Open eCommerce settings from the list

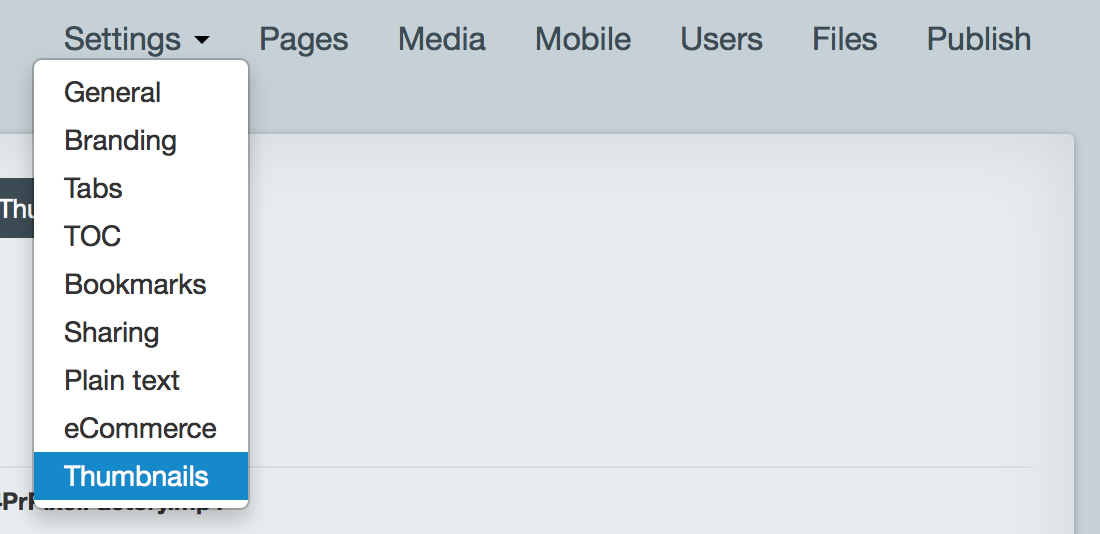click(x=141, y=428)
